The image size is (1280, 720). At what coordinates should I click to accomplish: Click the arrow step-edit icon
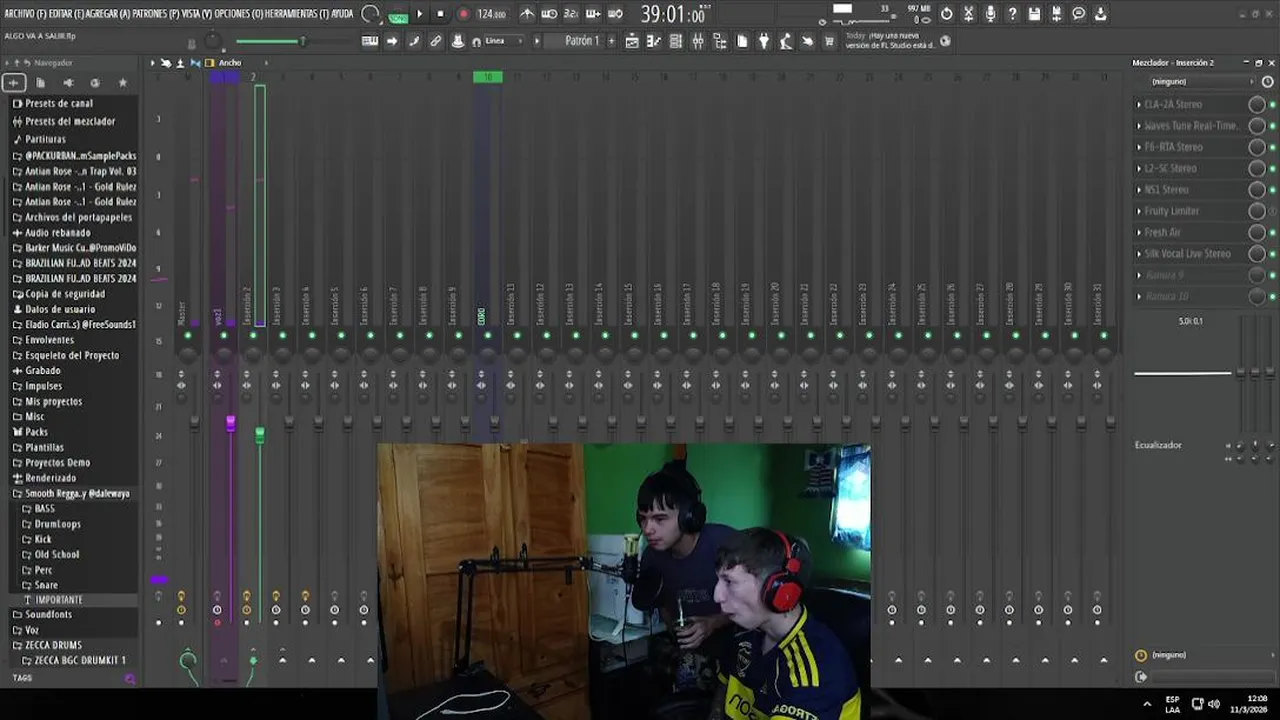pos(392,41)
